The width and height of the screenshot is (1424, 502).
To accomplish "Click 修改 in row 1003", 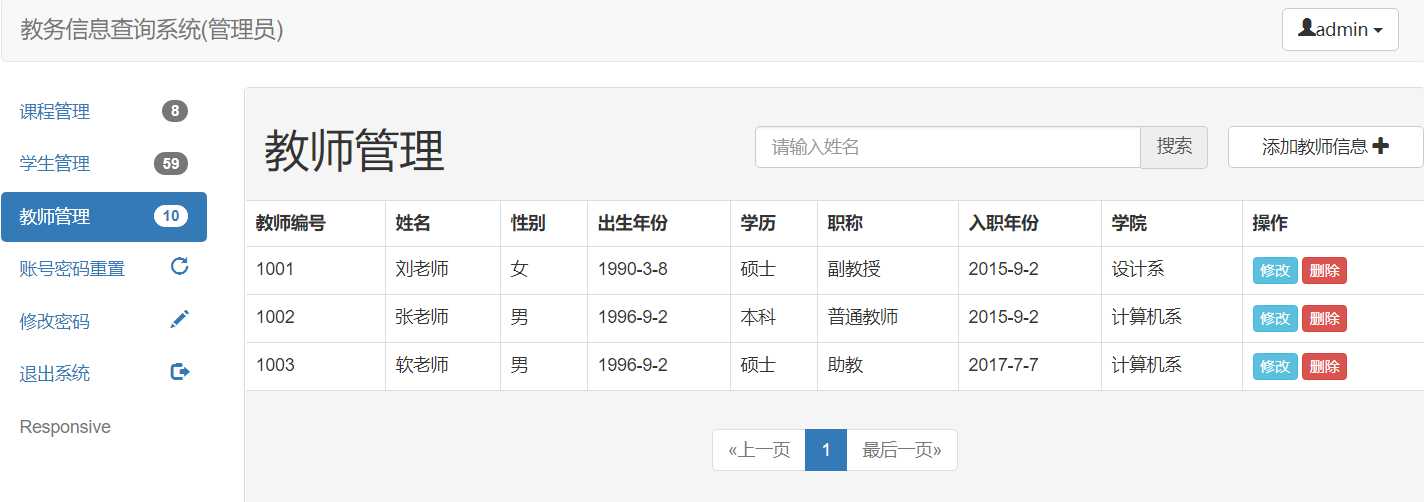I will [1275, 367].
